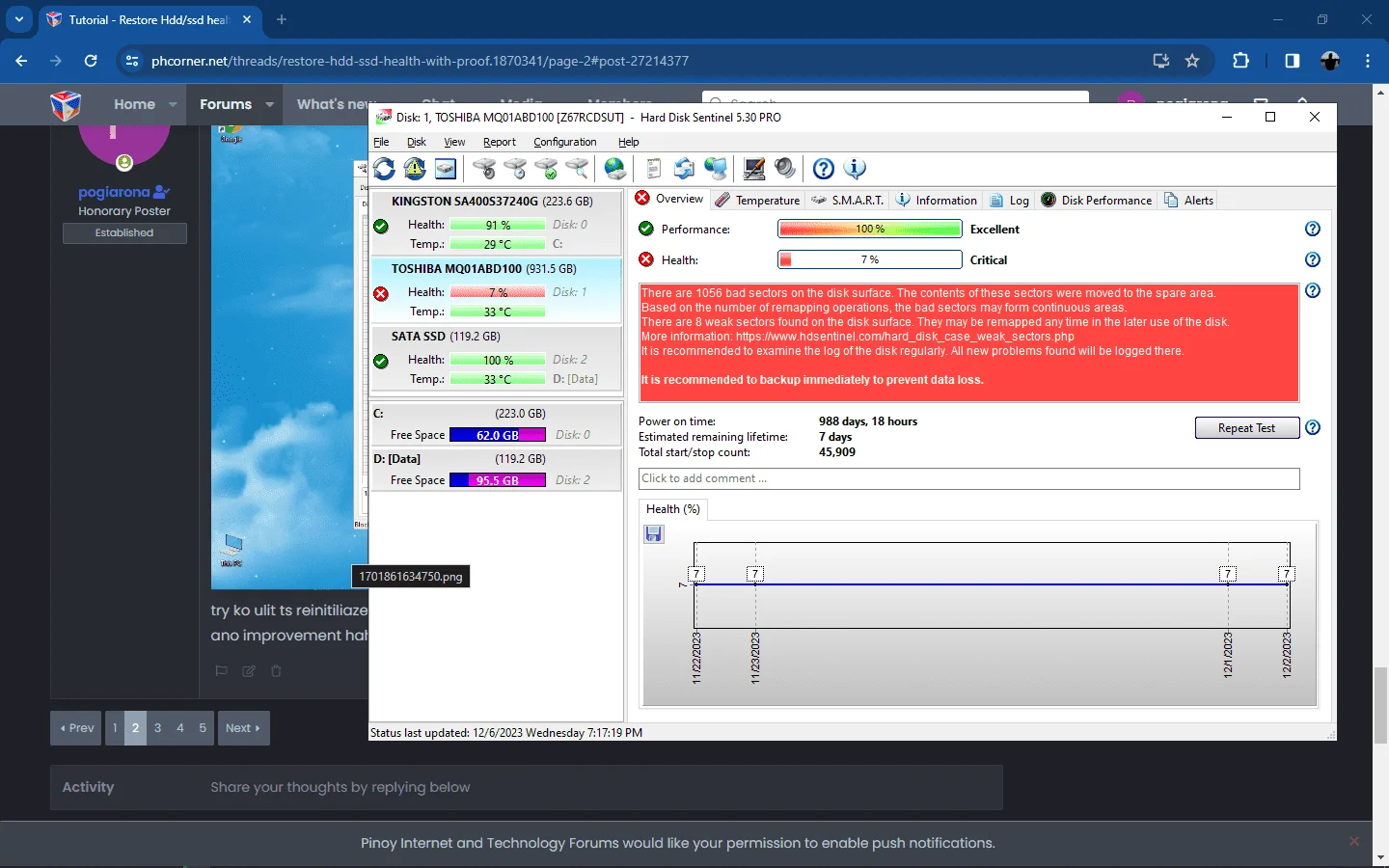Click the 'Click to add comment' field
The height and width of the screenshot is (868, 1389).
coord(969,478)
